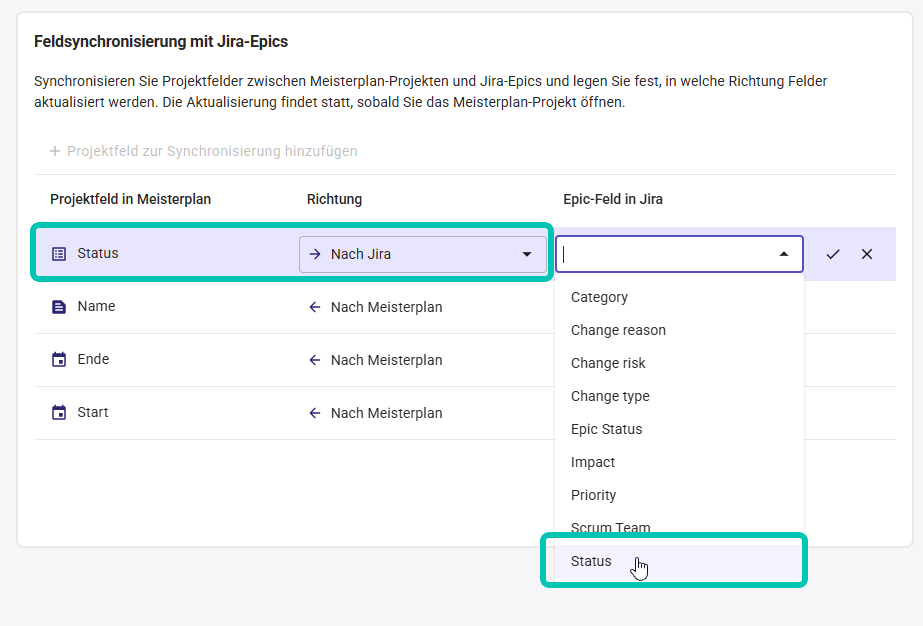The image size is (923, 626).
Task: Click the Status project field label
Action: click(x=98, y=253)
